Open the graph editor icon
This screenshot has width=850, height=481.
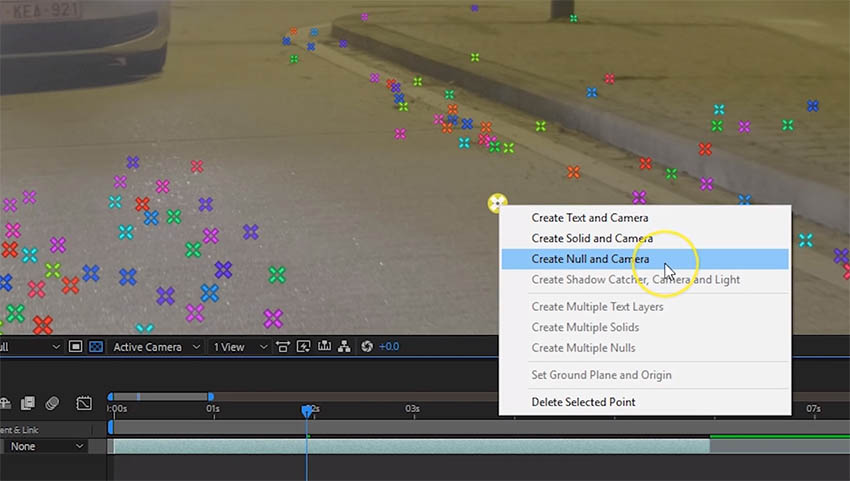(84, 403)
